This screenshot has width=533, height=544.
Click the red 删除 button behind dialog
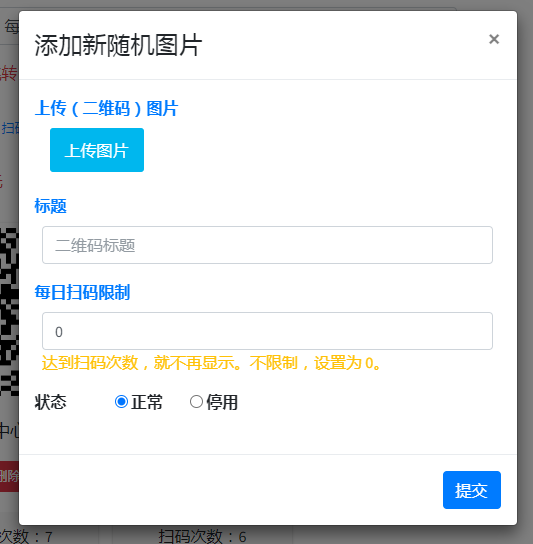[x=9, y=476]
